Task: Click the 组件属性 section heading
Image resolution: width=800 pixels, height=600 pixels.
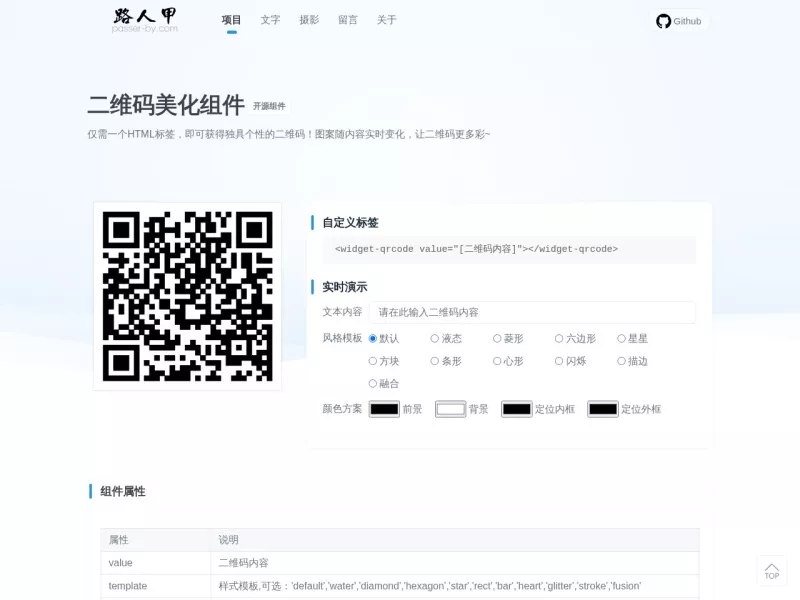Action: tap(123, 491)
